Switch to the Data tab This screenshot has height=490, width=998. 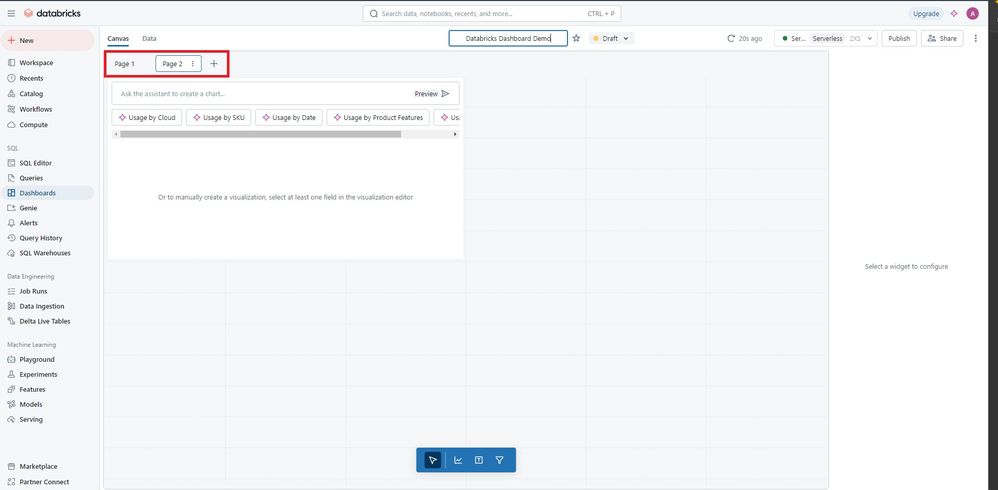(x=149, y=38)
